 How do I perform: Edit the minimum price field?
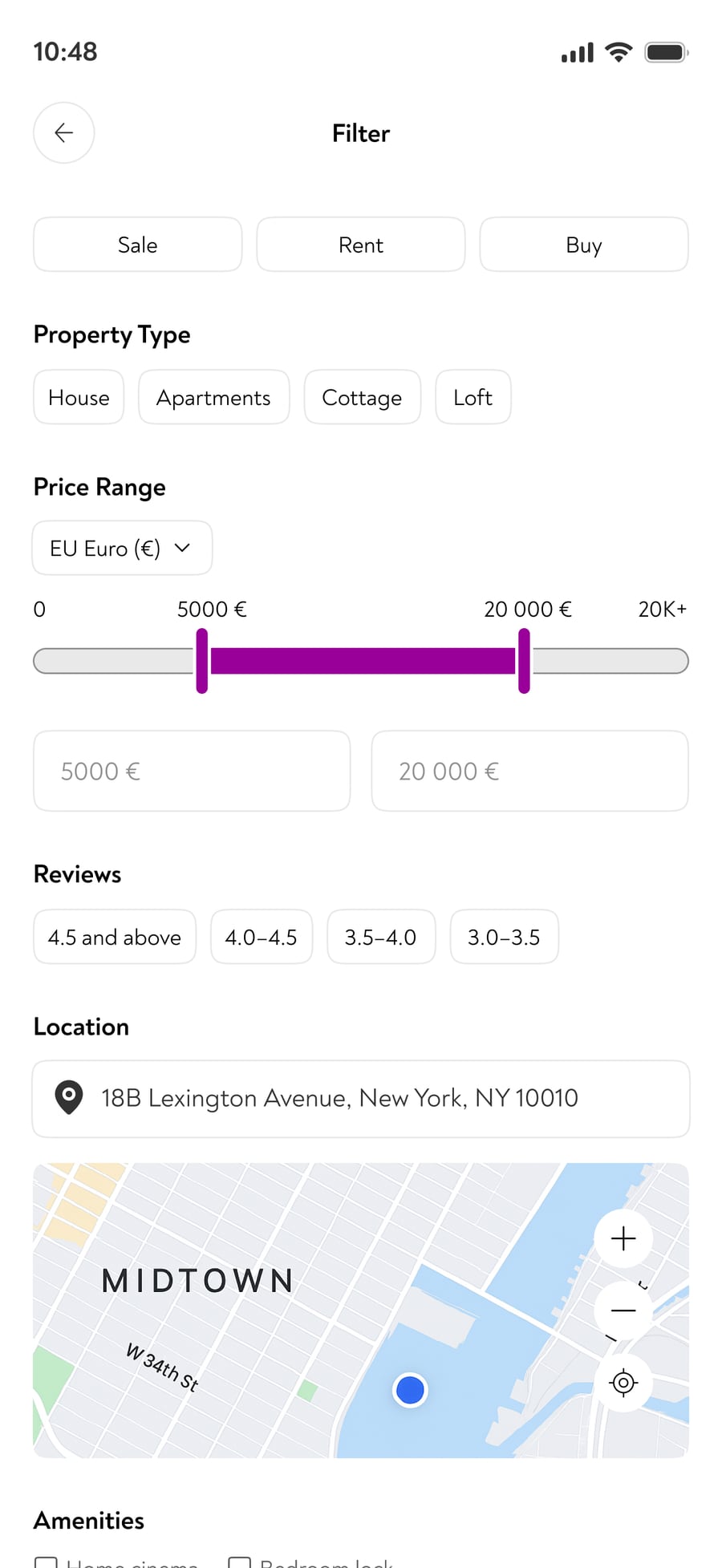pyautogui.click(x=192, y=771)
